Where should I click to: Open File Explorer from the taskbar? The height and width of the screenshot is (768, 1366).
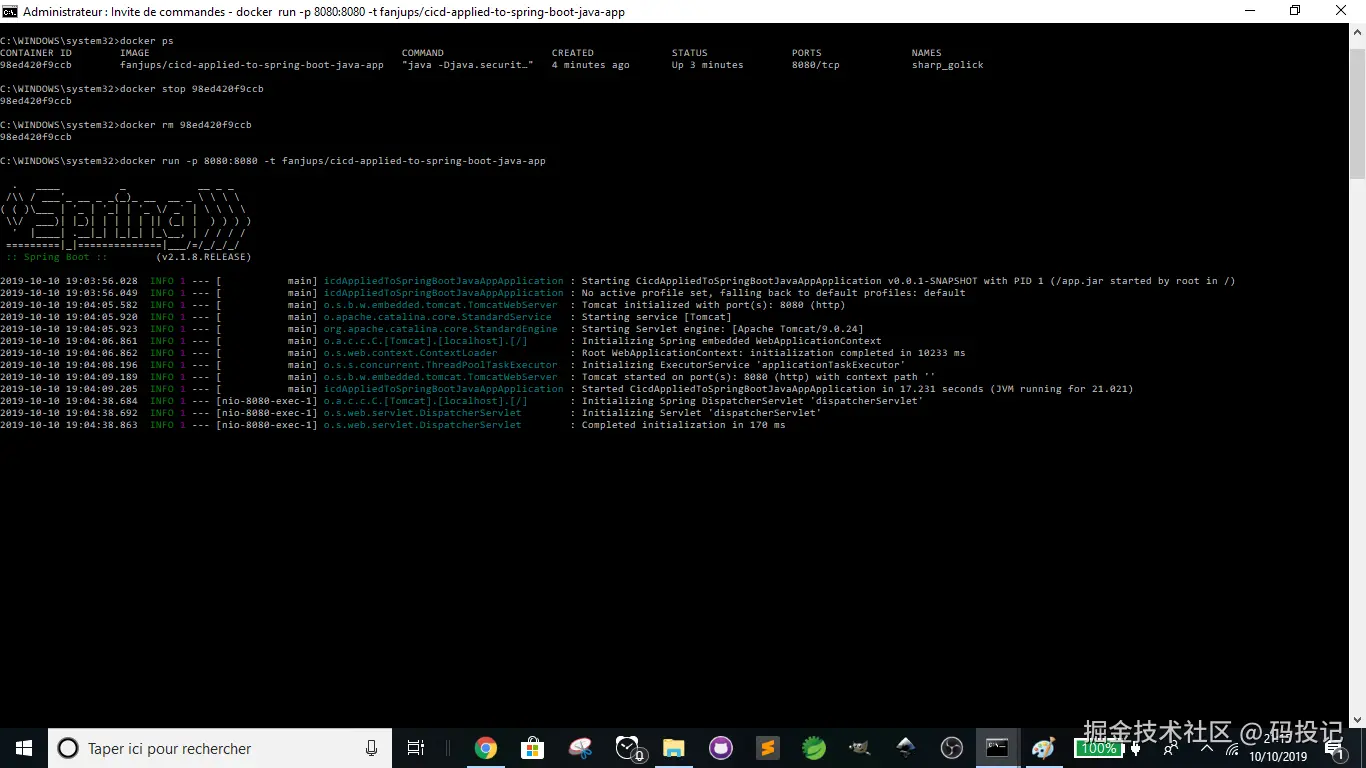[674, 748]
